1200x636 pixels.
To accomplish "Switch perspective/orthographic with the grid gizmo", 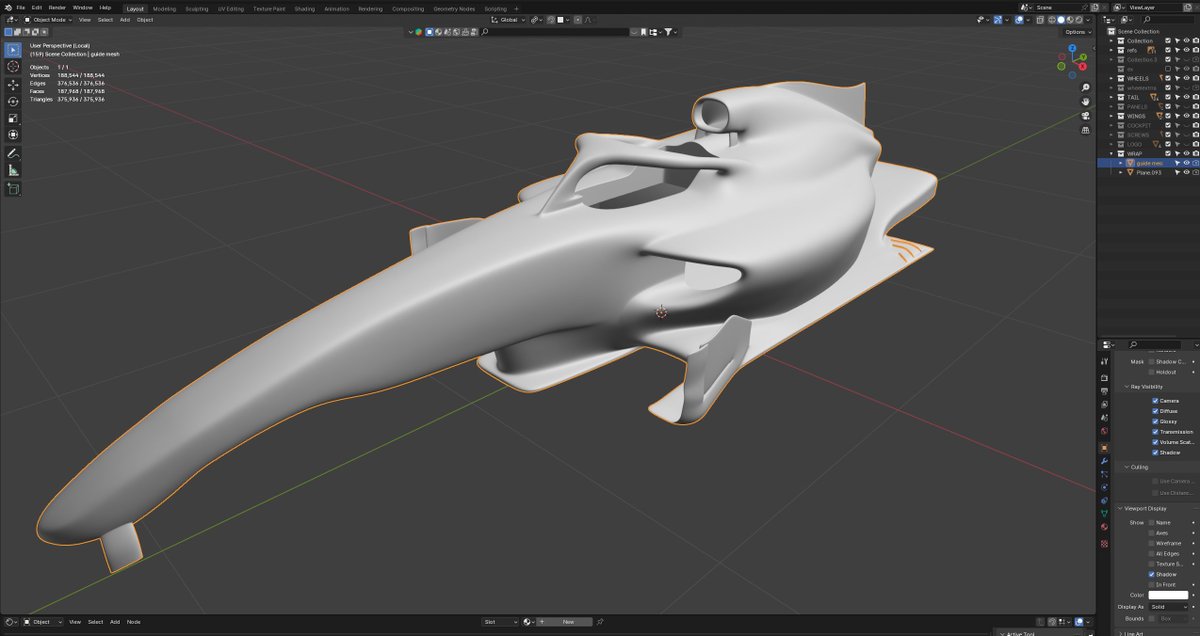I will (1085, 130).
